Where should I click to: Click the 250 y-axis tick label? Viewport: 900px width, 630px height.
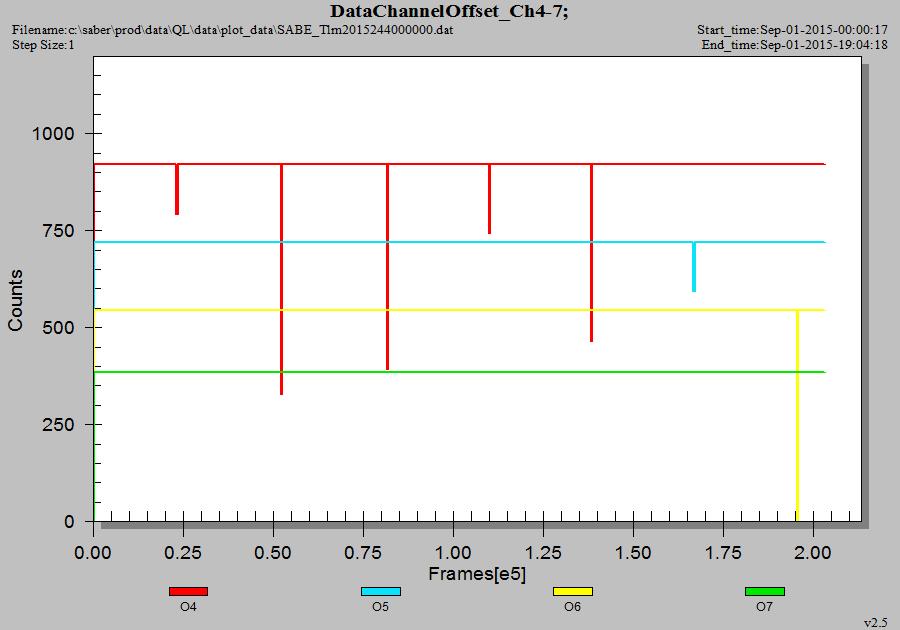pos(59,425)
